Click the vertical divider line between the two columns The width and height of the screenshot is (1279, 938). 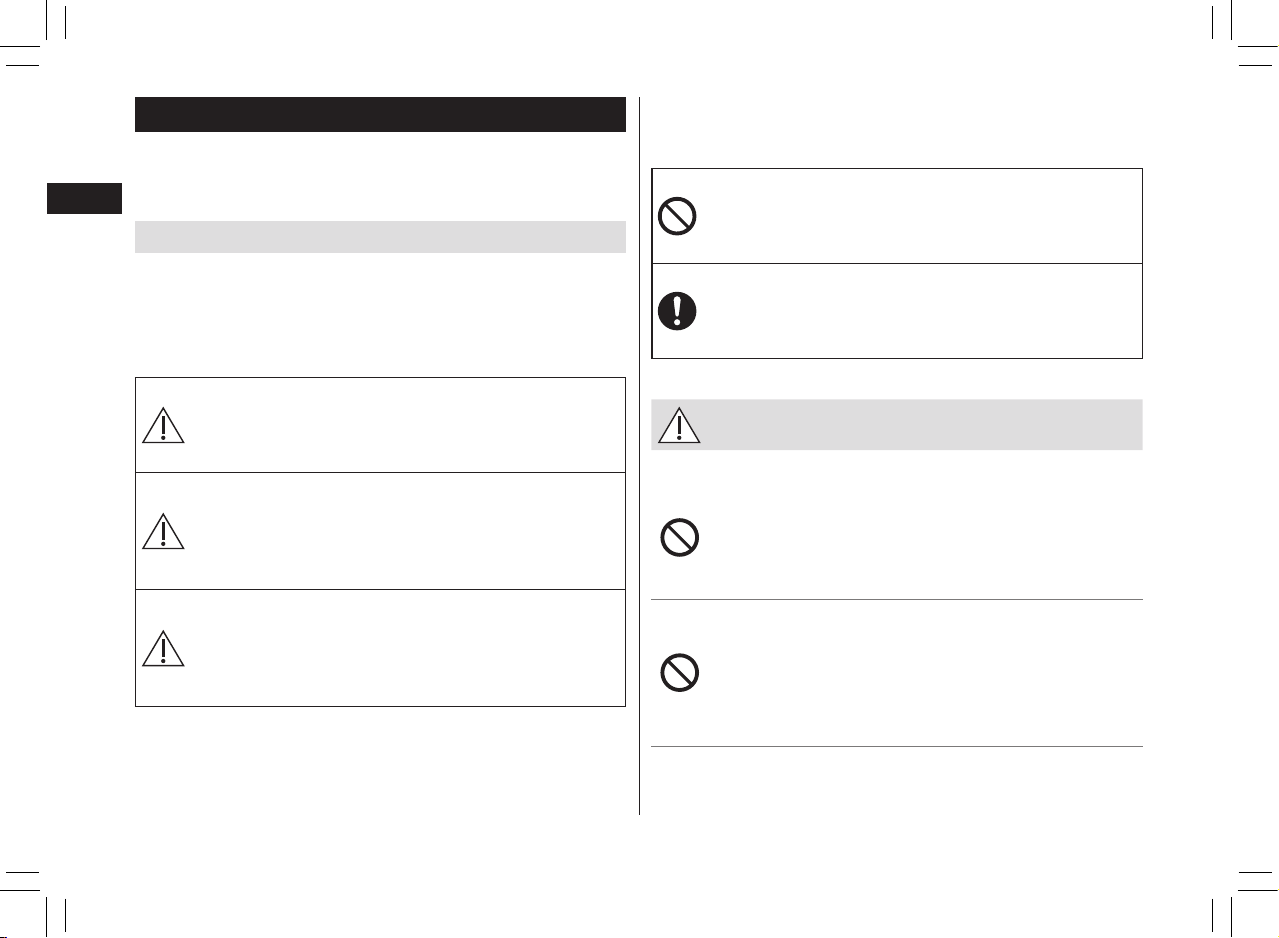639,456
